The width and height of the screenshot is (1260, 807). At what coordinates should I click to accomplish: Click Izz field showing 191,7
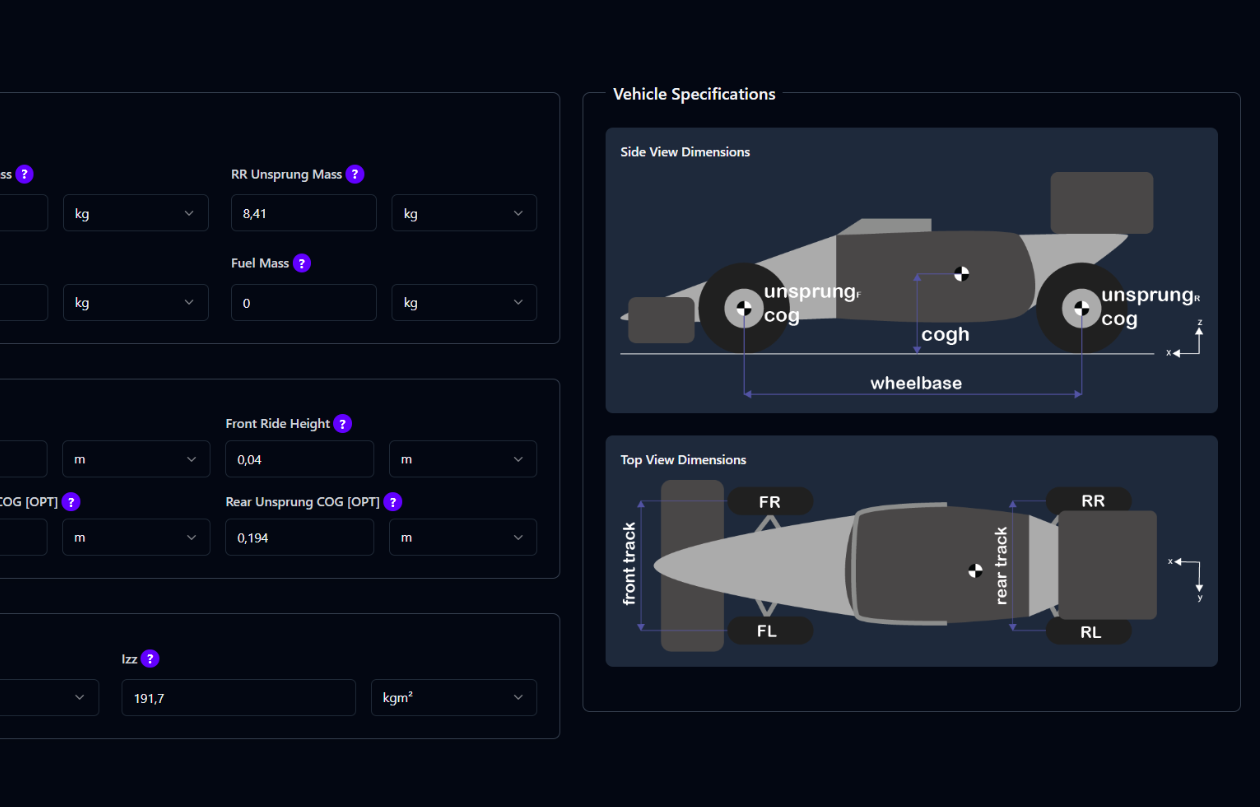[x=239, y=698]
